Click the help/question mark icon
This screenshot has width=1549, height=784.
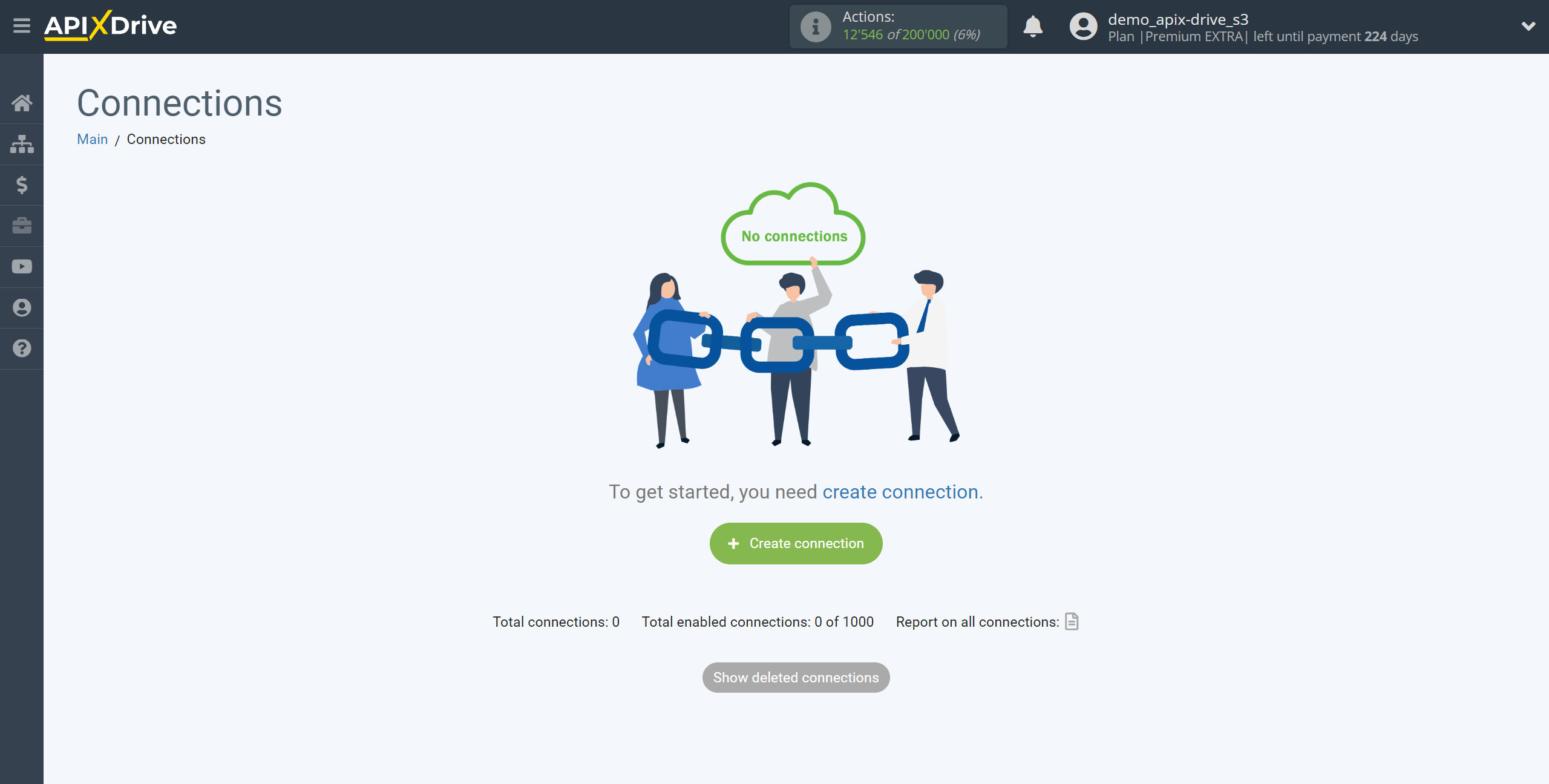pos(22,348)
